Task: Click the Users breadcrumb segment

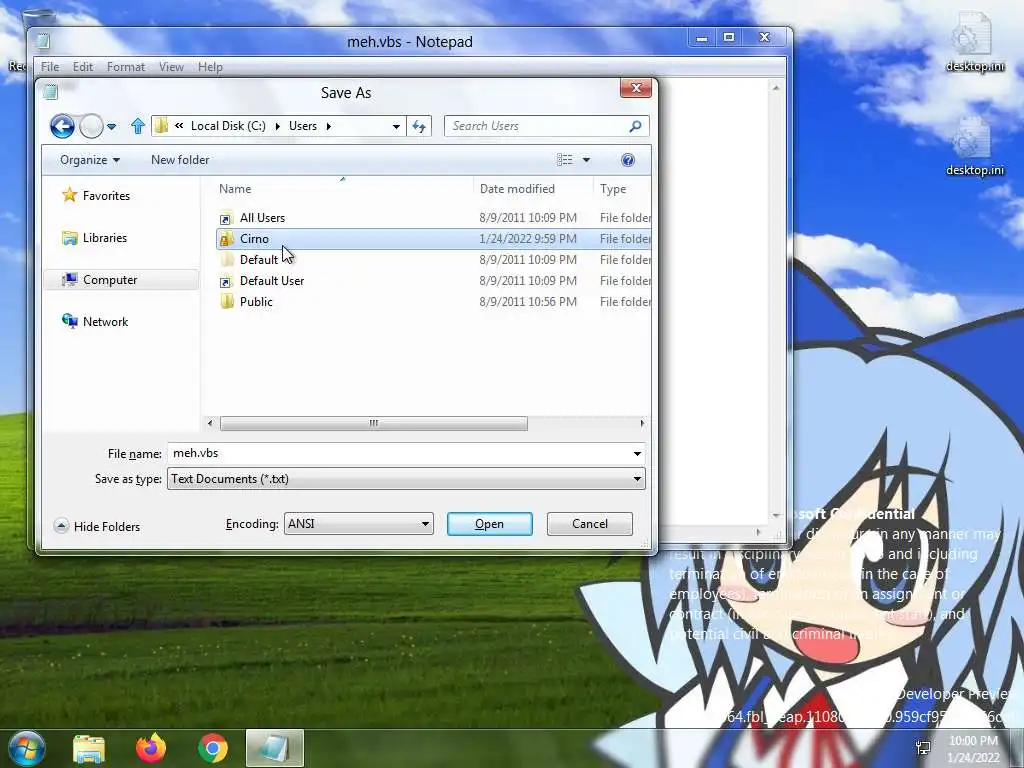Action: 303,126
